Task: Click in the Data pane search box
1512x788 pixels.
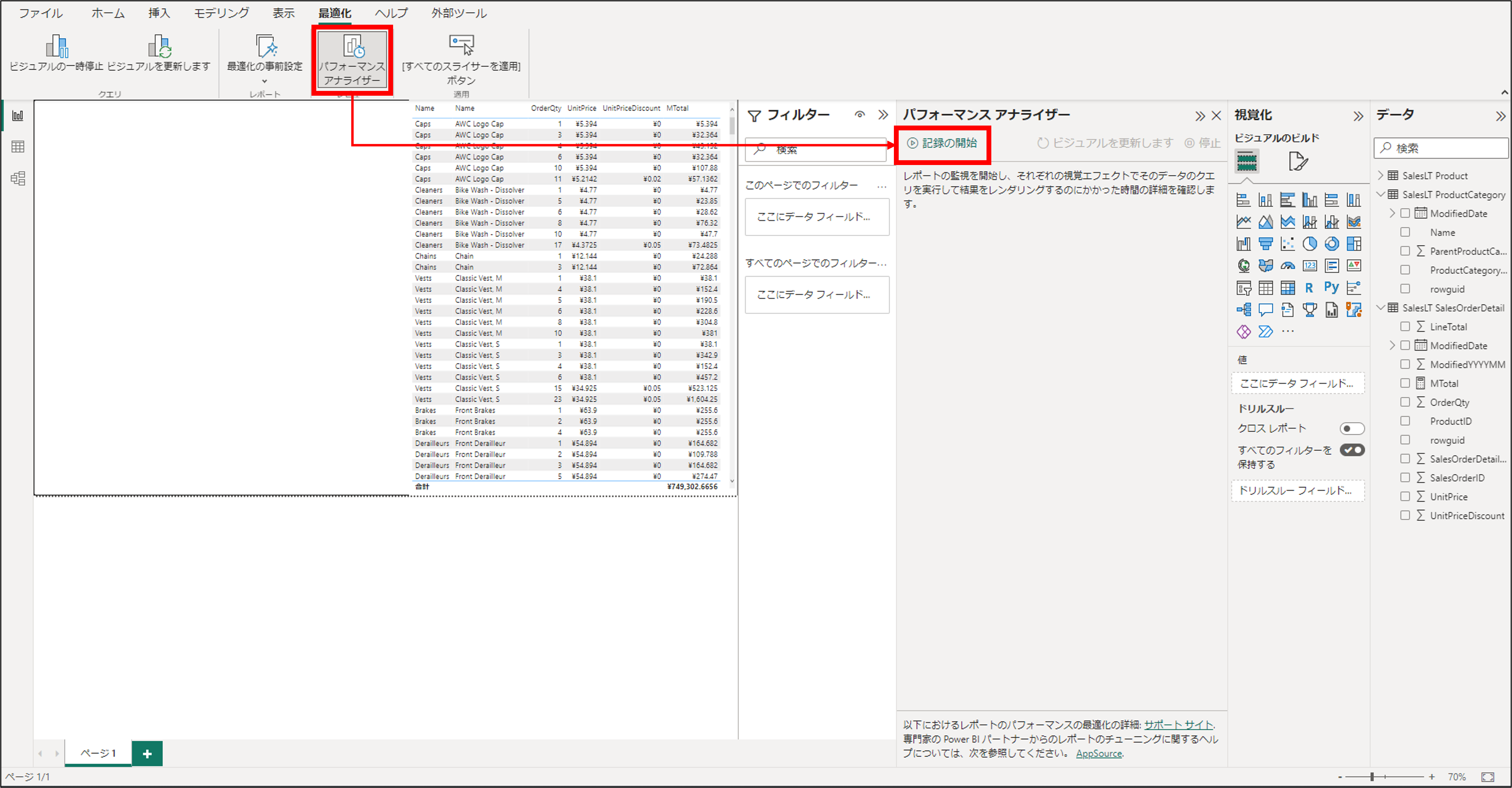Action: coord(1442,148)
